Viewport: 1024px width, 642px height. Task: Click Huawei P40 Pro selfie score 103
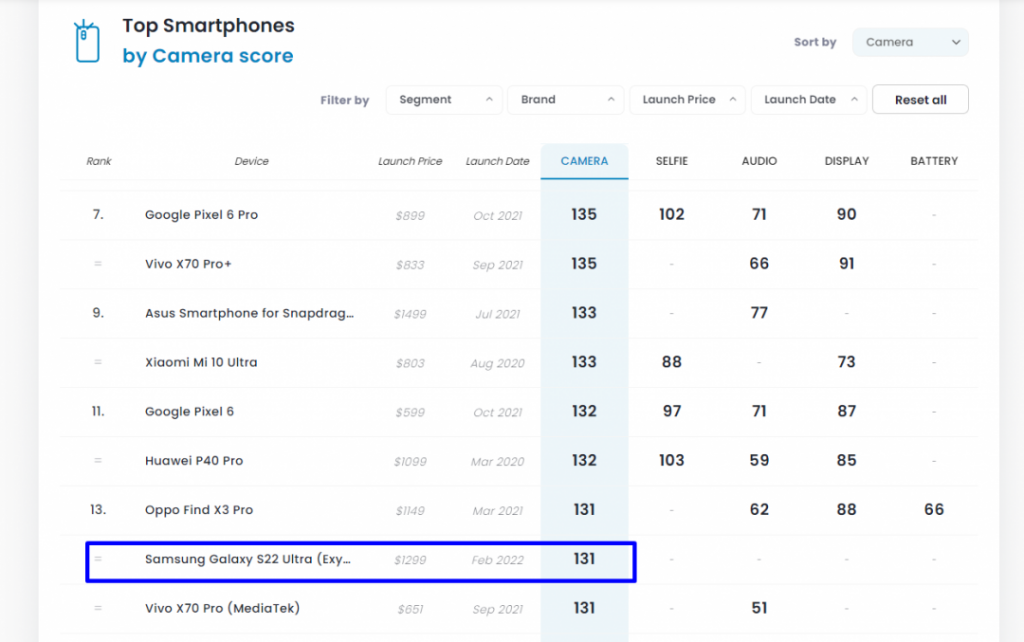coord(671,460)
